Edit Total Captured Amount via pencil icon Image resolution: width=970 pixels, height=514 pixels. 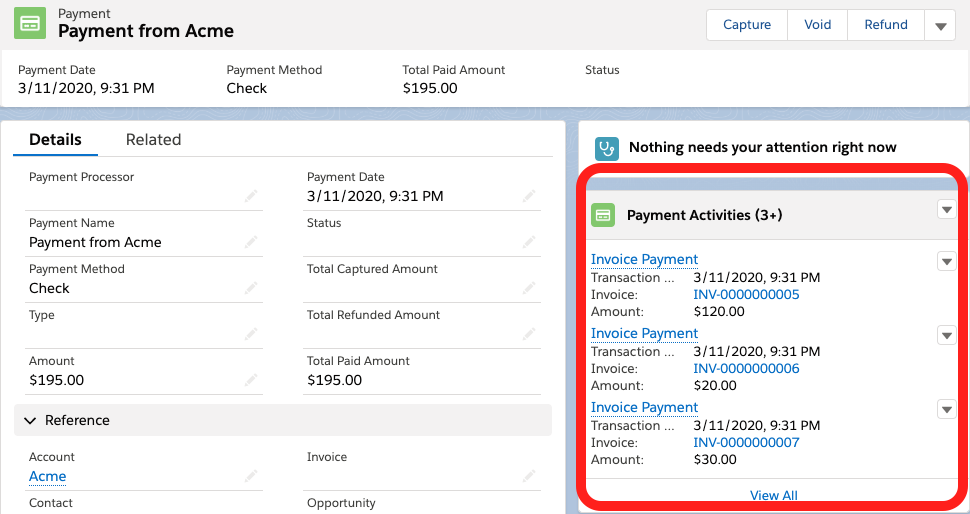(528, 288)
